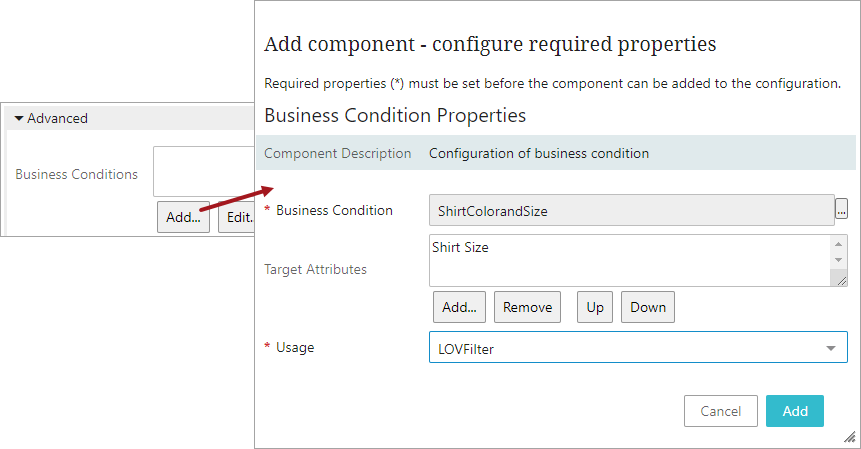Move attribute with the Up button
This screenshot has width=861, height=449.
tap(595, 307)
